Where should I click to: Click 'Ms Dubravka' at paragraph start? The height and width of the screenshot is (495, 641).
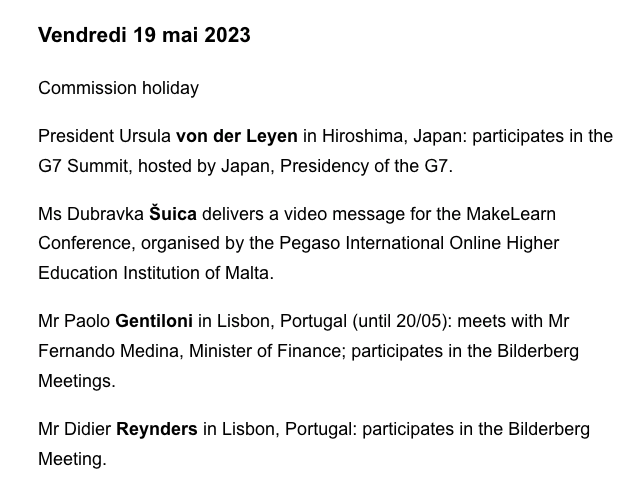[91, 214]
